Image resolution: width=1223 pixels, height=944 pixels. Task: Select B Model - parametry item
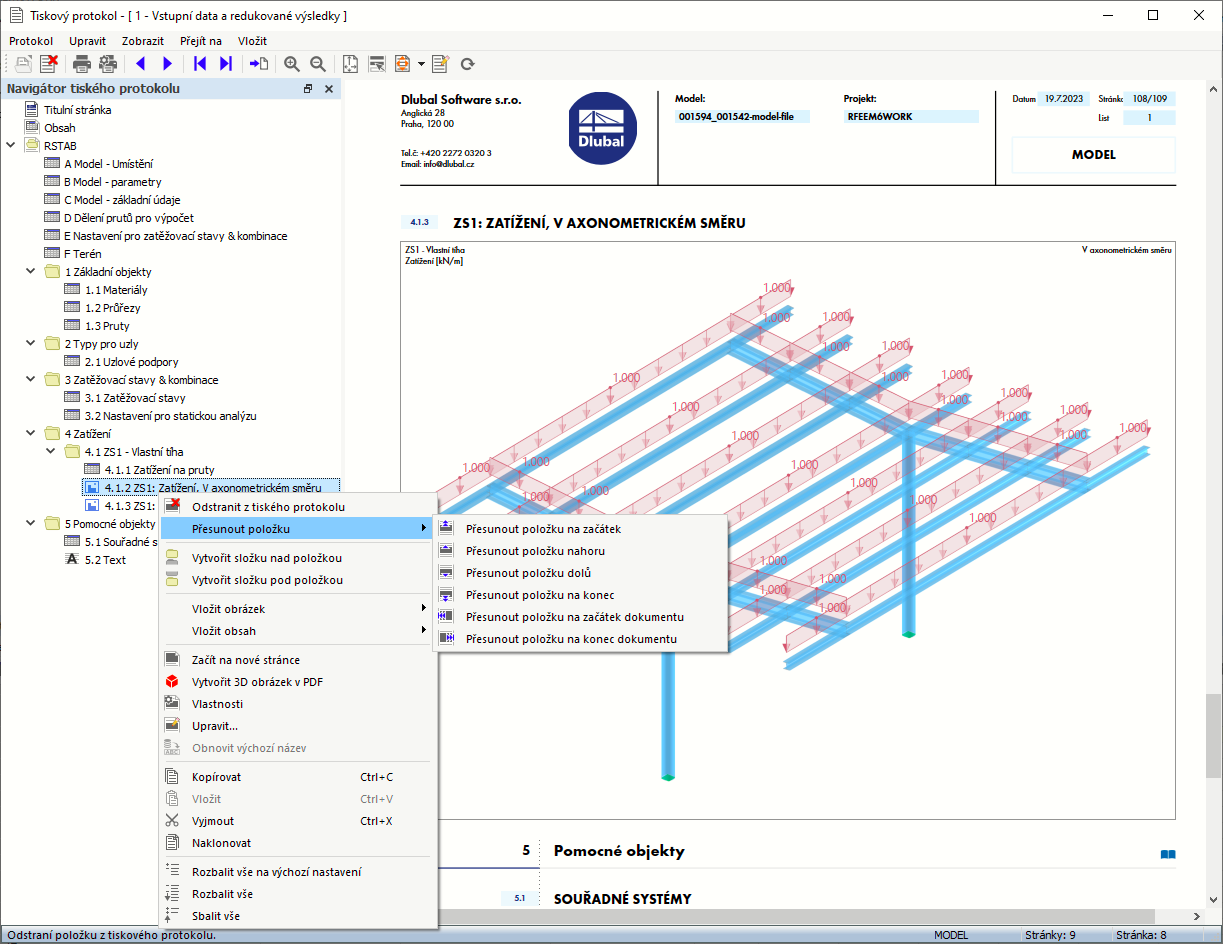pos(112,182)
